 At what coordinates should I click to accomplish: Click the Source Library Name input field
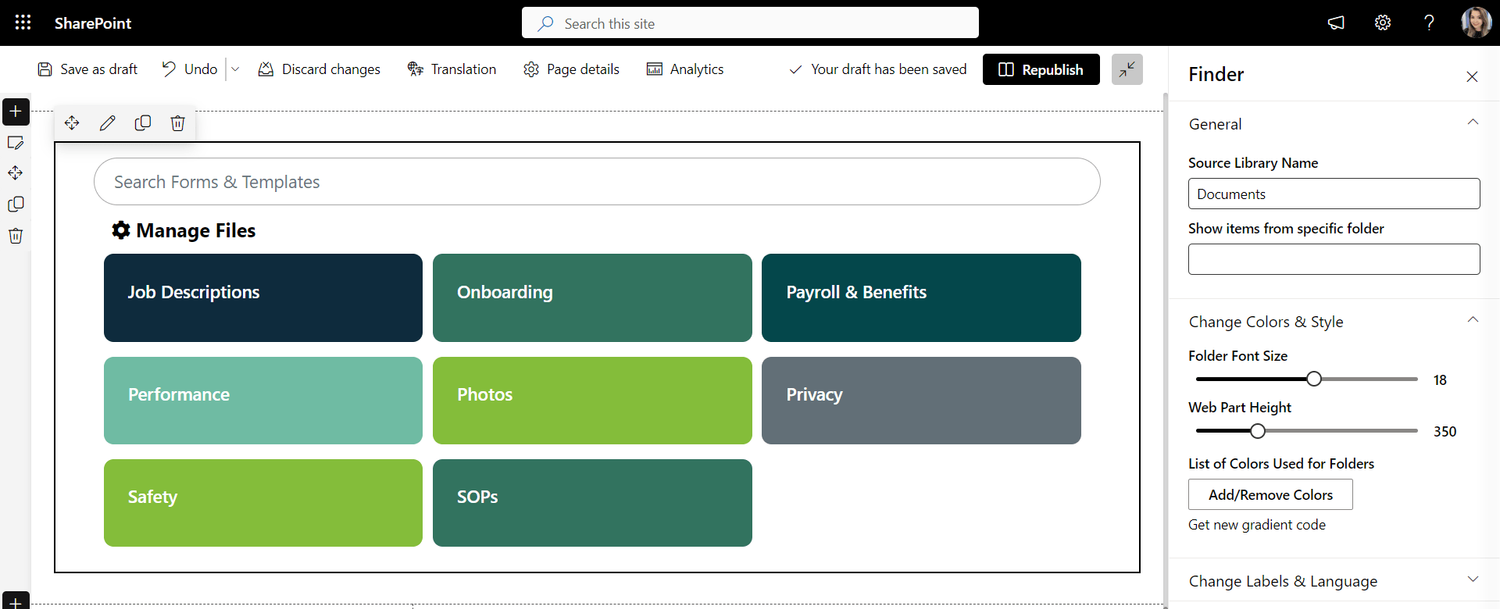pos(1334,193)
